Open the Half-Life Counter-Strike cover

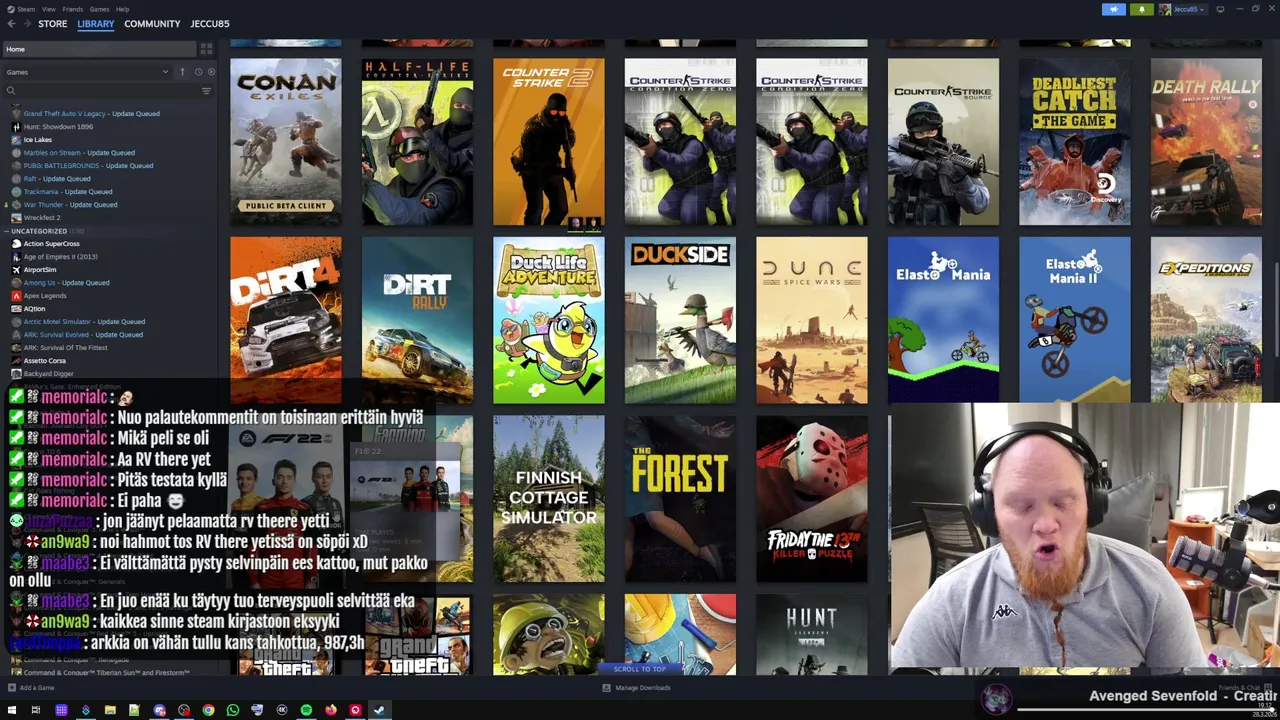pos(417,142)
